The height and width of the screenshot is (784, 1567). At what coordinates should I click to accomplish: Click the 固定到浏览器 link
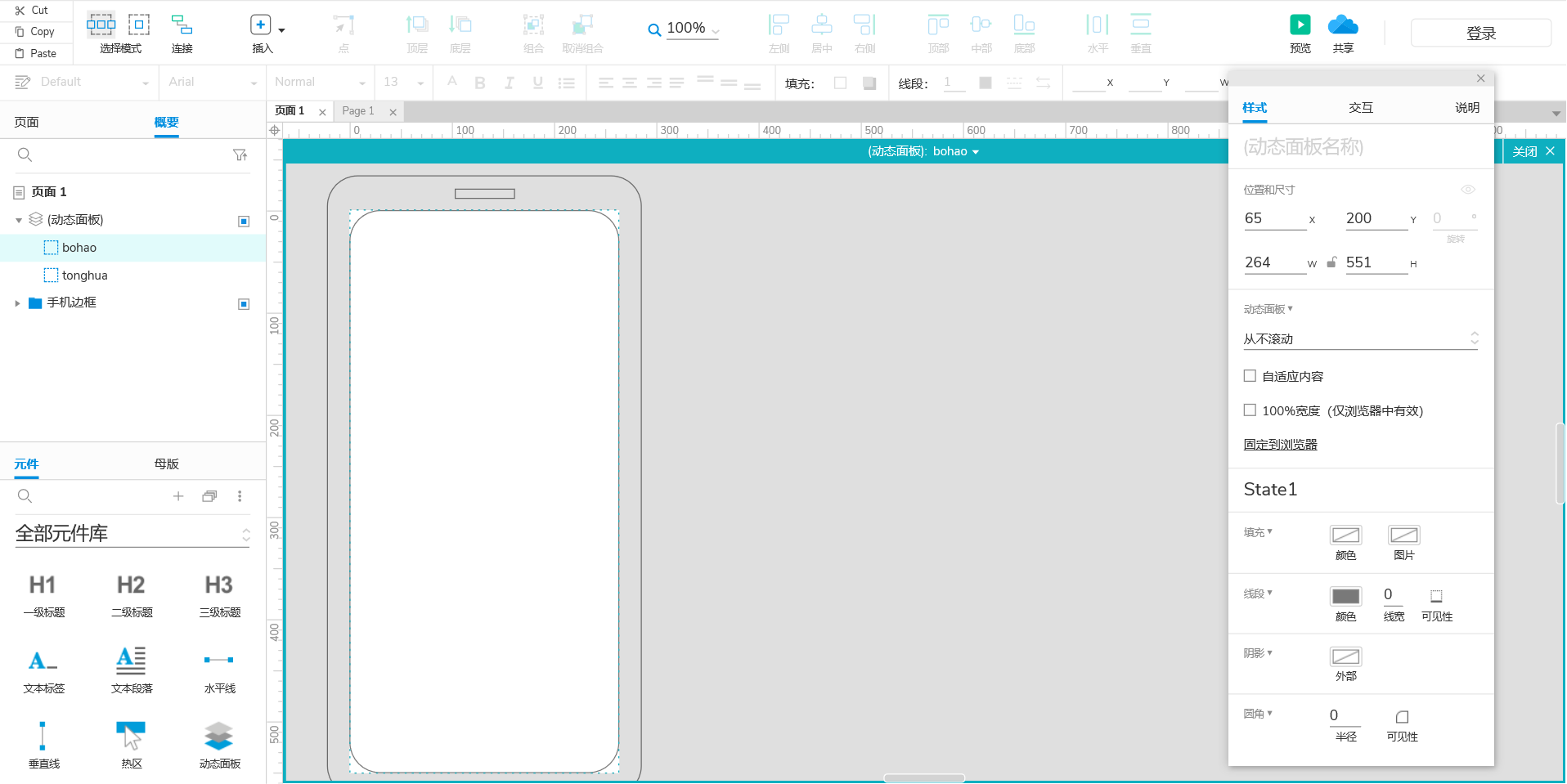(x=1281, y=445)
